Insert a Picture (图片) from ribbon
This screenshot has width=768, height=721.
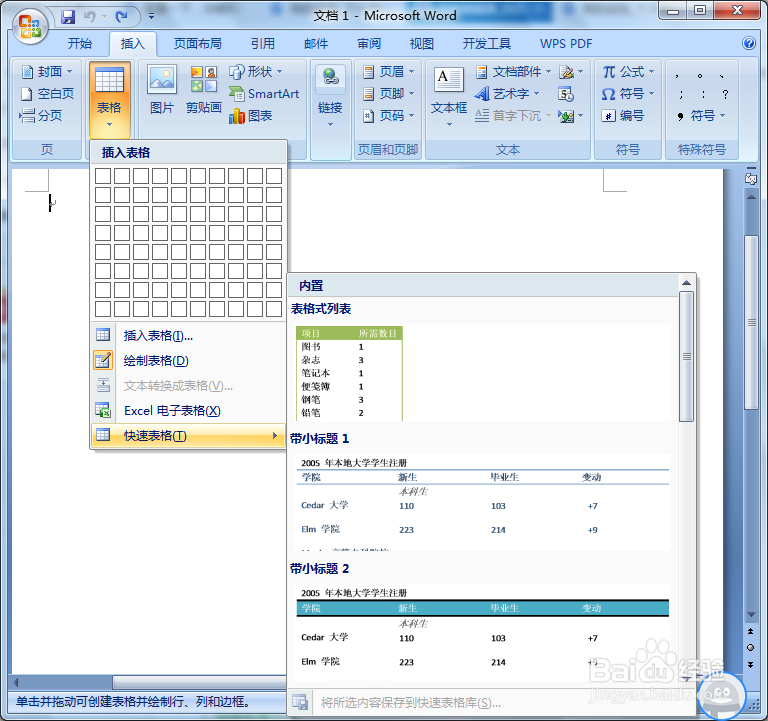(x=162, y=90)
